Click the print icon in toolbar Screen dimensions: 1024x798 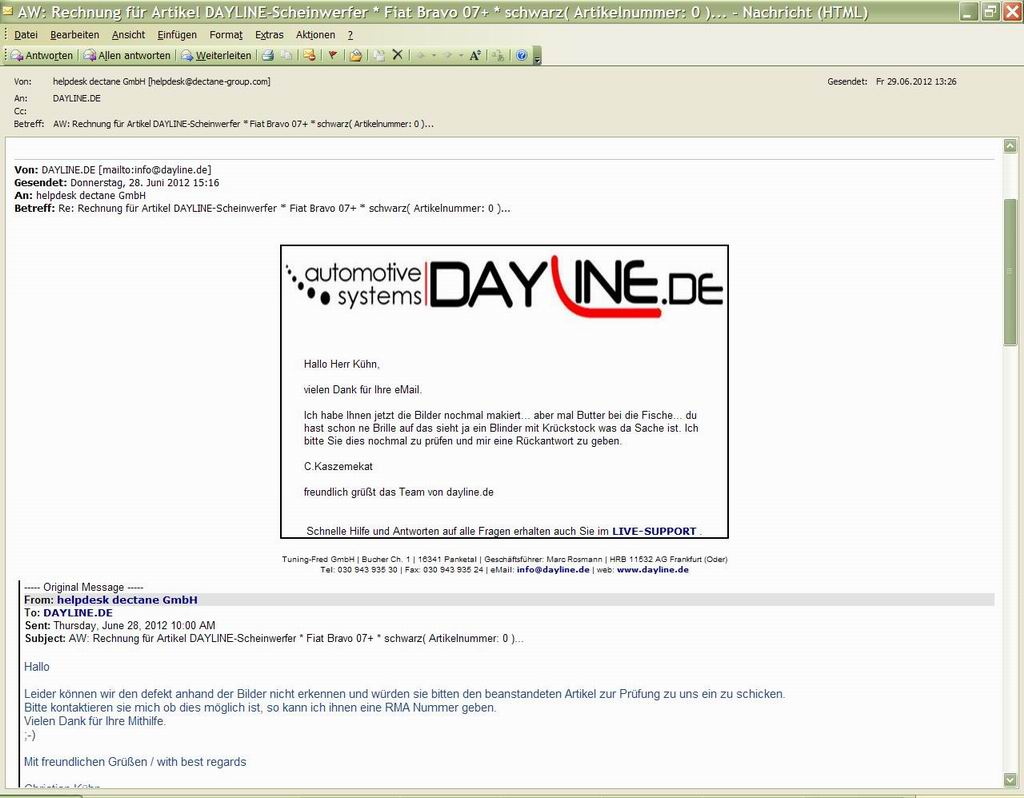(x=268, y=55)
